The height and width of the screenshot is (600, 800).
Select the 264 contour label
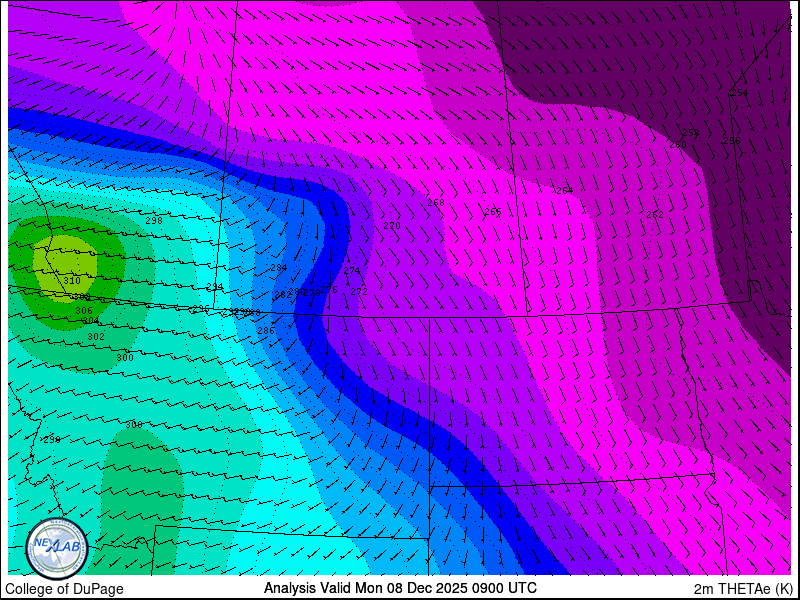tap(565, 191)
